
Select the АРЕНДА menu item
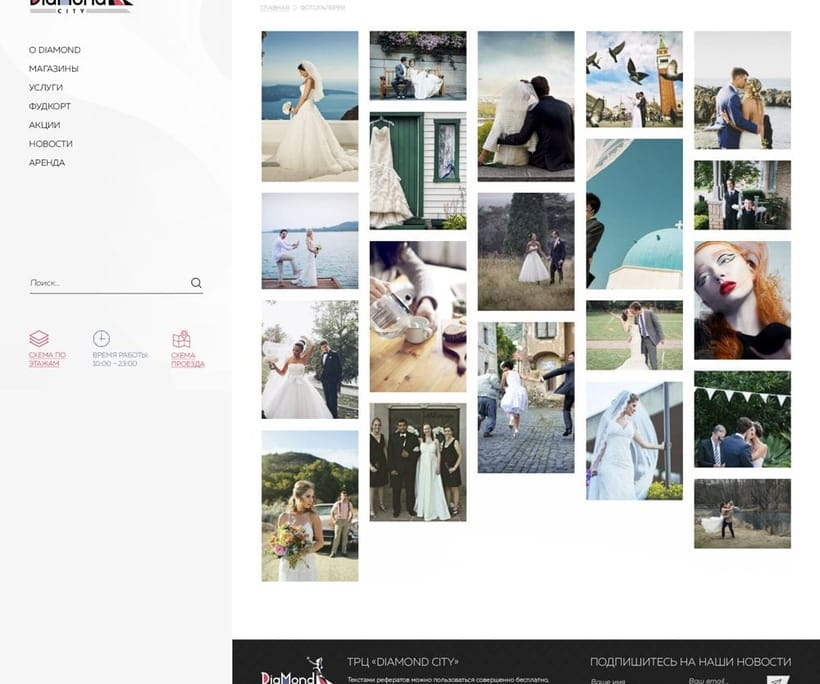coord(47,163)
